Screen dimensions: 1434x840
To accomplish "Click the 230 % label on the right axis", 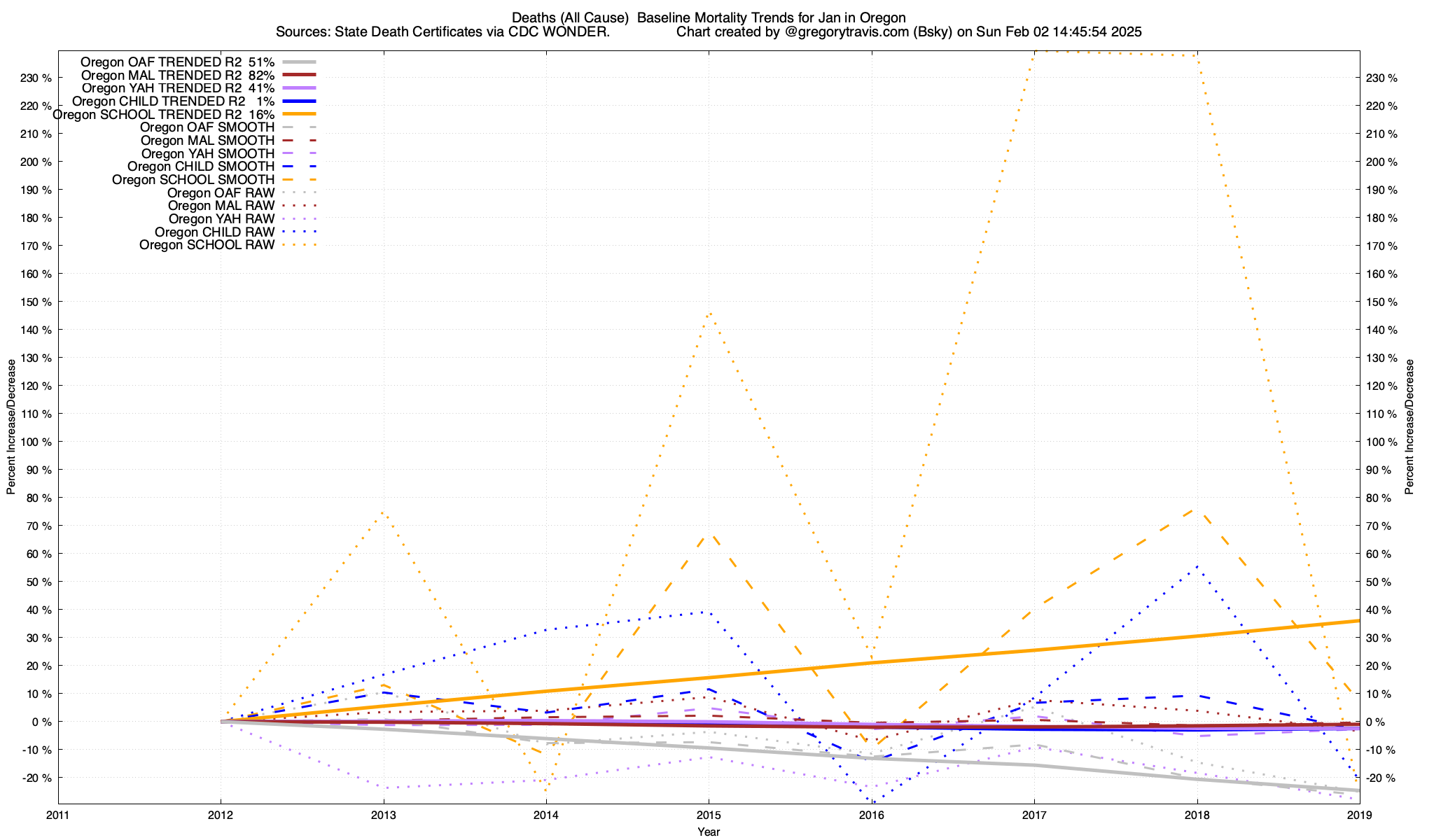I will (1381, 78).
